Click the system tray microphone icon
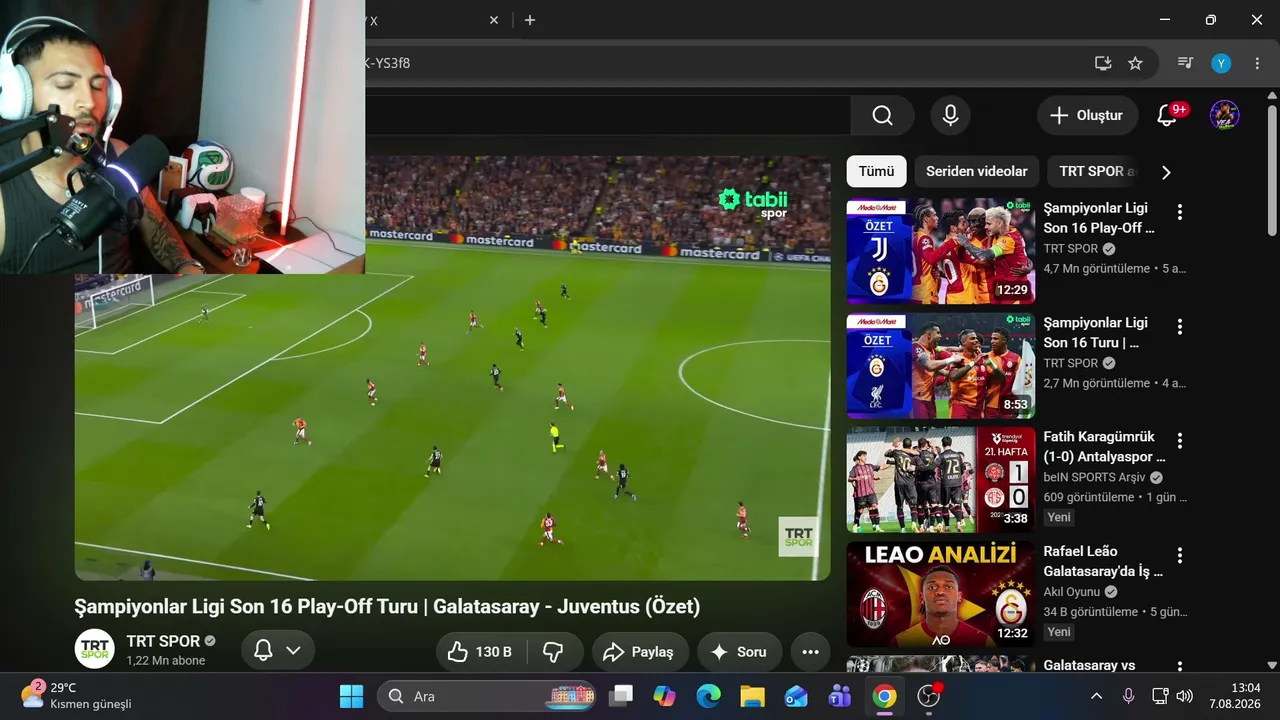Image resolution: width=1280 pixels, height=720 pixels. tap(1128, 696)
